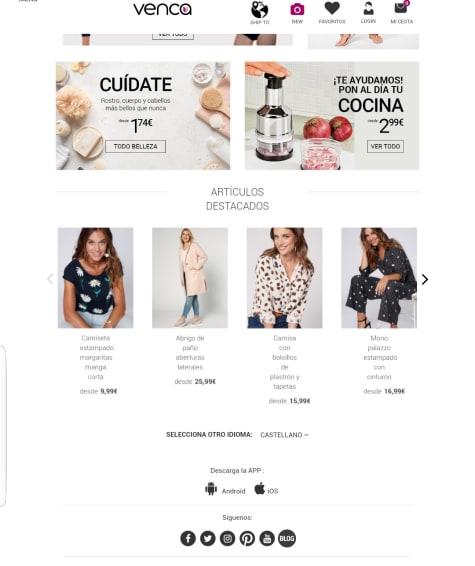Image resolution: width=475 pixels, height=566 pixels.
Task: Open Favoritos heart icon
Action: pos(332,8)
